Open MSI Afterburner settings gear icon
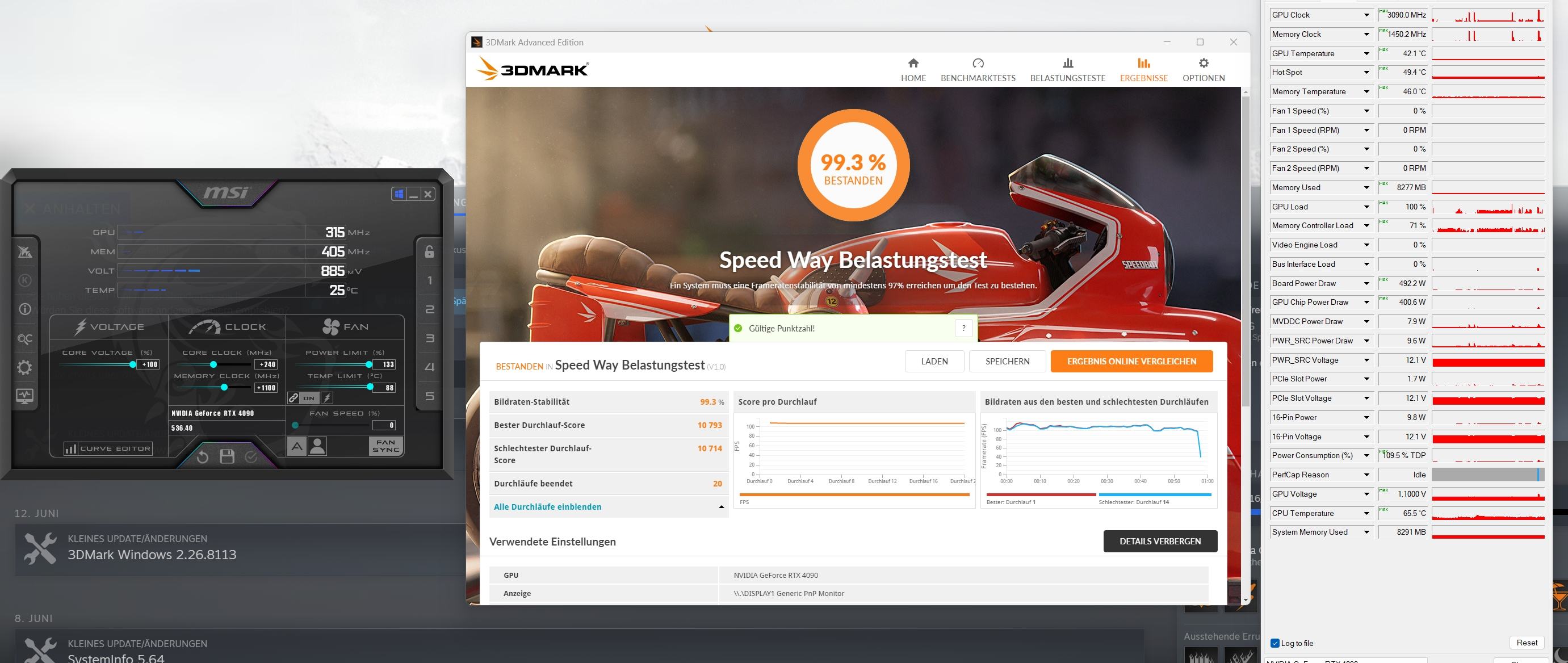Screen dimensions: 1568x663 pos(25,367)
